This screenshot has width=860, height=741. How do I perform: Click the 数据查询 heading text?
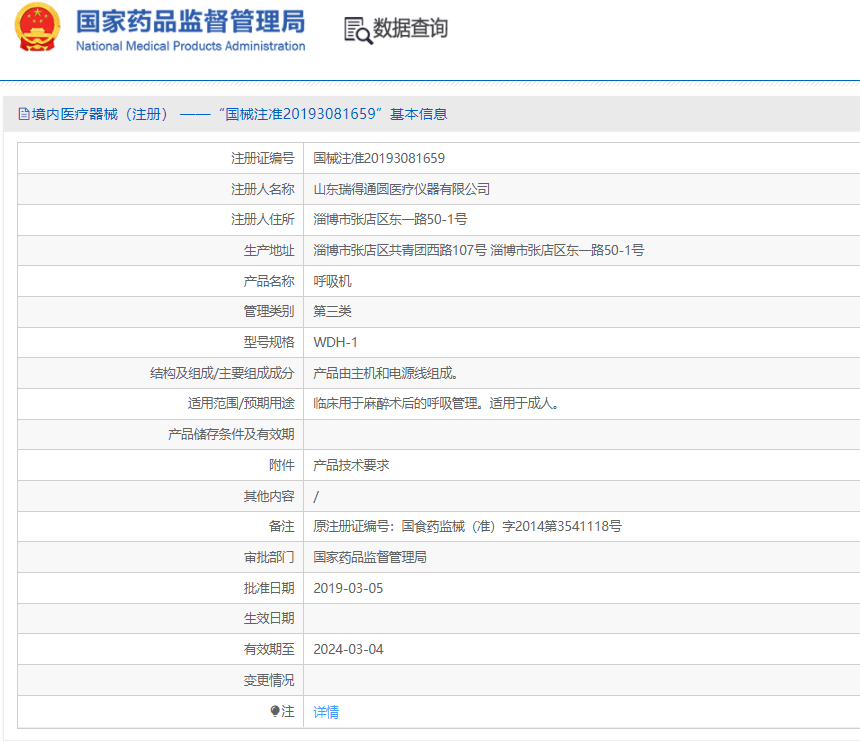coord(410,29)
